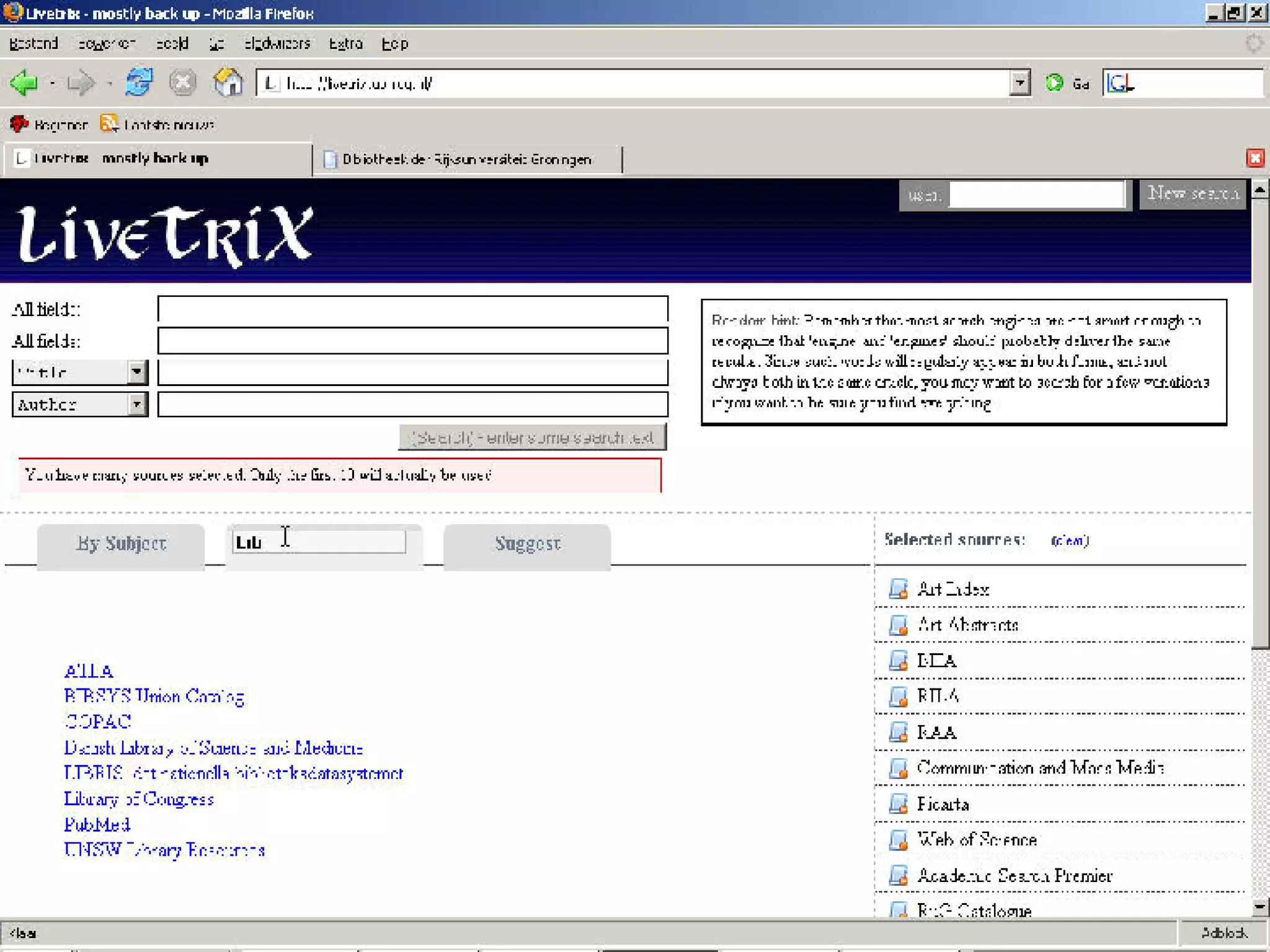The height and width of the screenshot is (952, 1270).
Task: Click the red close tab icon
Action: click(x=1254, y=159)
